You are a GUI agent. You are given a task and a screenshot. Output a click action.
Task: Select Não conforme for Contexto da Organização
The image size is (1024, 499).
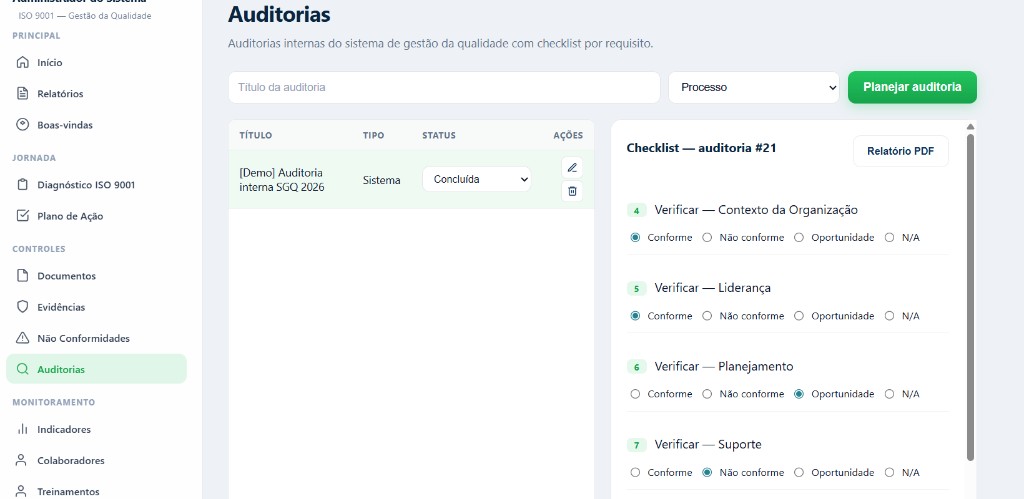pyautogui.click(x=707, y=238)
